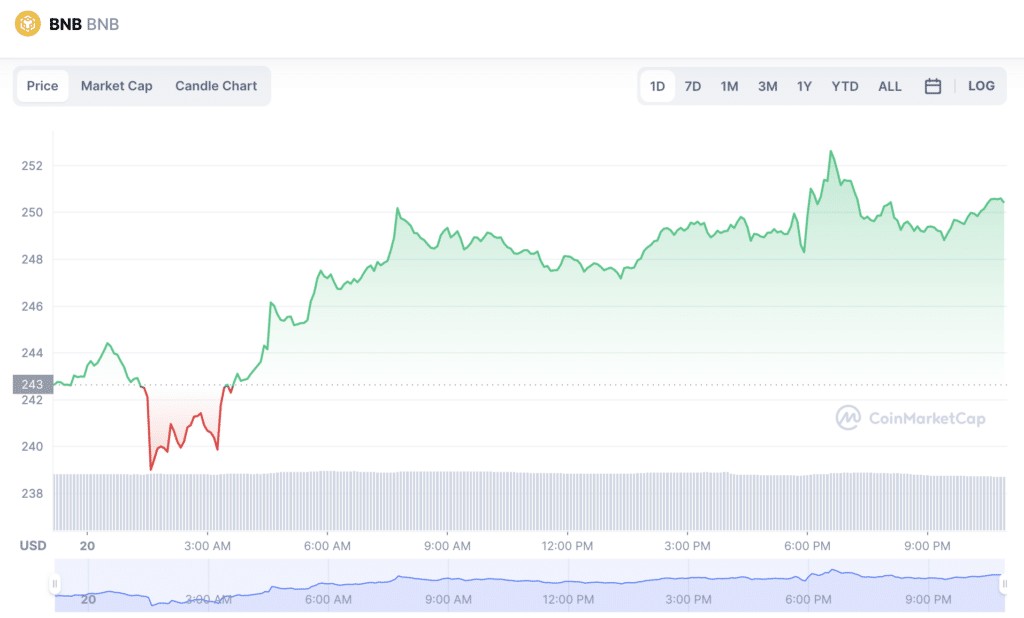Click the USD currency label

(33, 545)
